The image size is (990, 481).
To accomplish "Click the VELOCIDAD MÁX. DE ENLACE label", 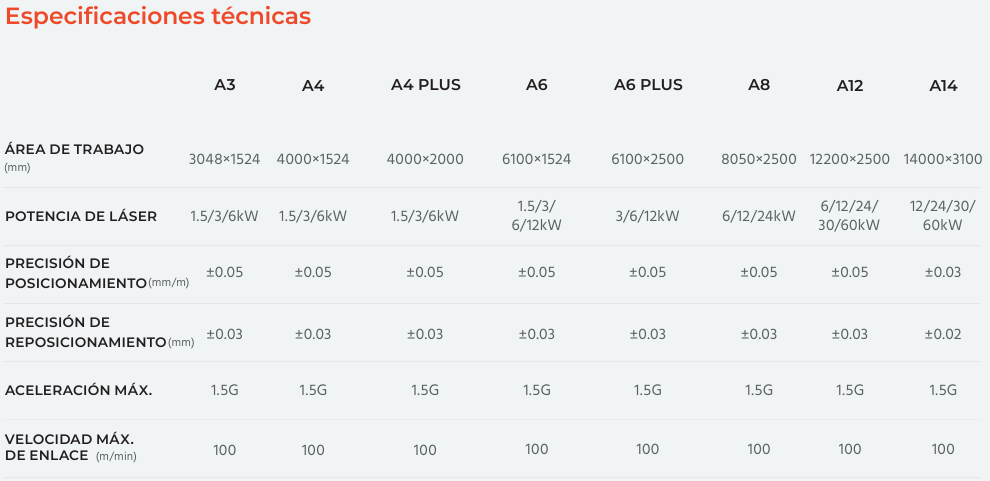I will (70, 447).
